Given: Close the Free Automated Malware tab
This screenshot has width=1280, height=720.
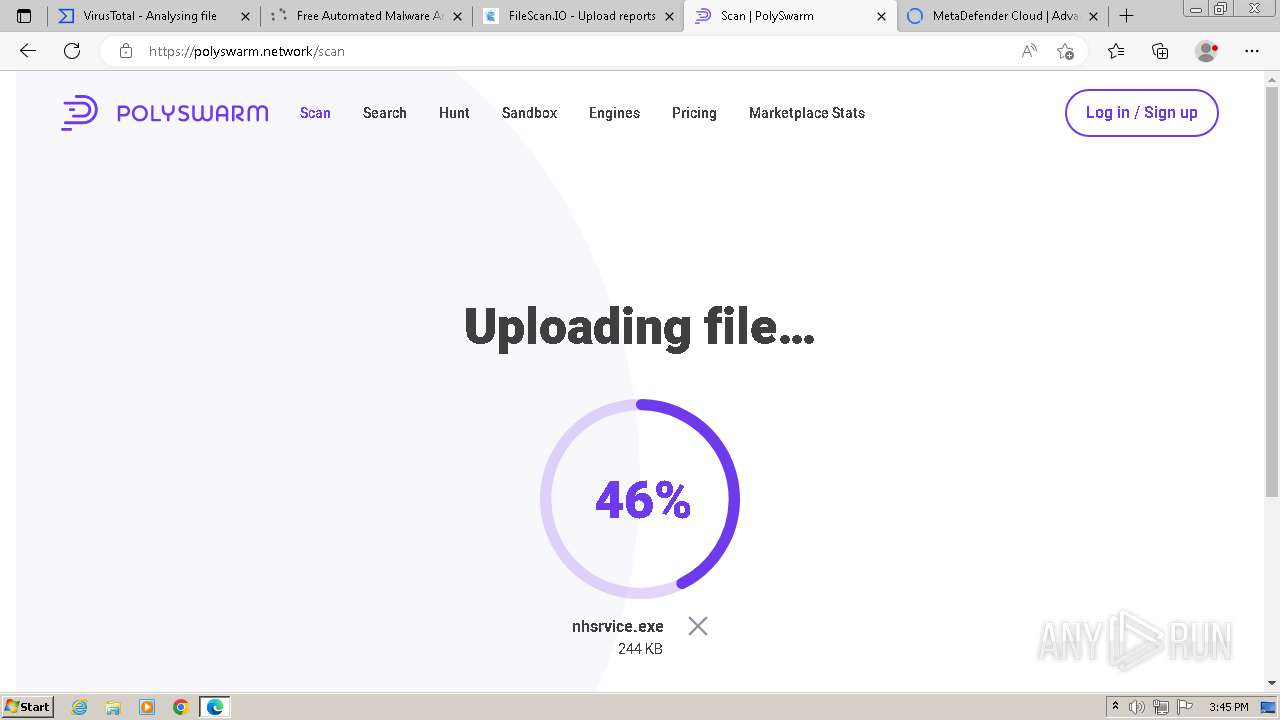Looking at the screenshot, I should (458, 16).
